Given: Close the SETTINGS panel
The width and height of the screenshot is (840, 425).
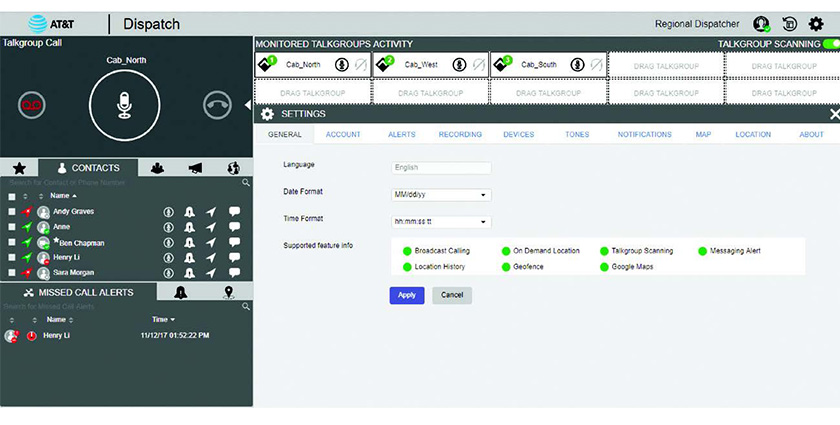Looking at the screenshot, I should [x=835, y=114].
